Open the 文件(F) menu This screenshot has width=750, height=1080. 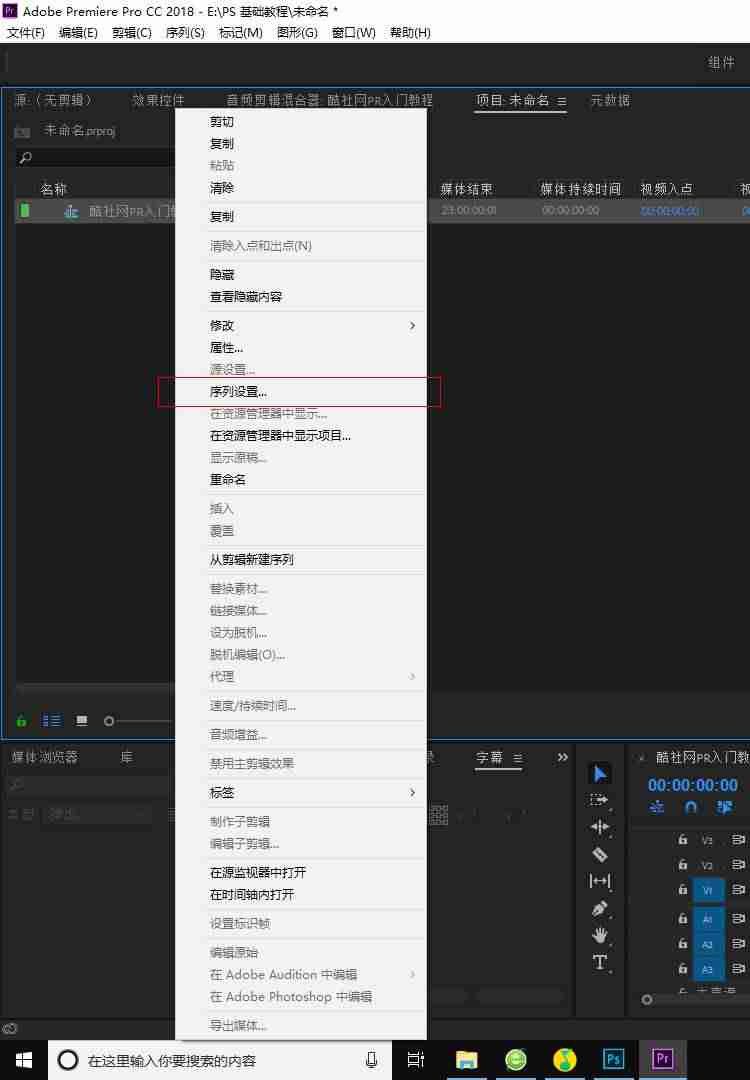pos(25,32)
